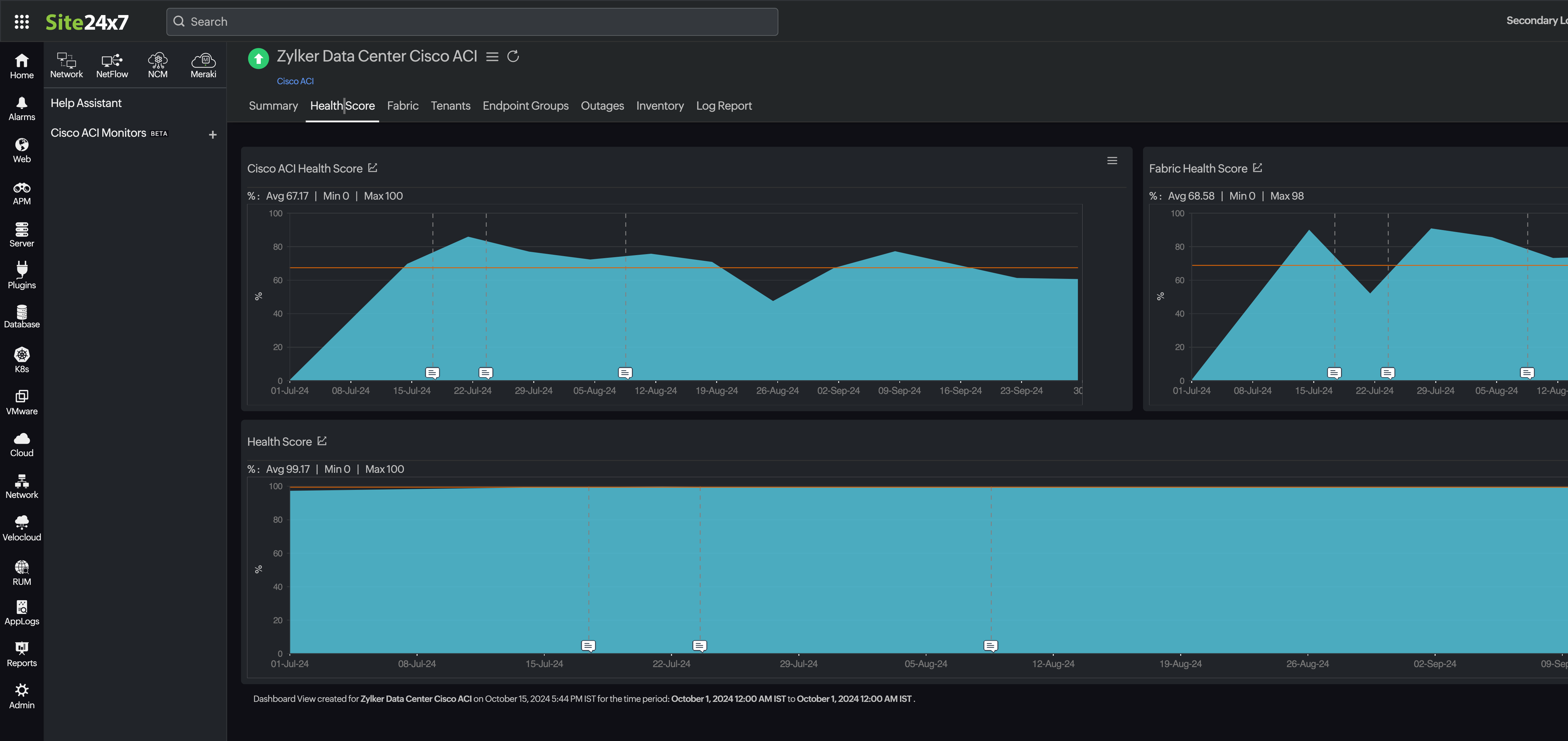Open the NCM configuration module
Screen dimensions: 1568x741
point(158,64)
